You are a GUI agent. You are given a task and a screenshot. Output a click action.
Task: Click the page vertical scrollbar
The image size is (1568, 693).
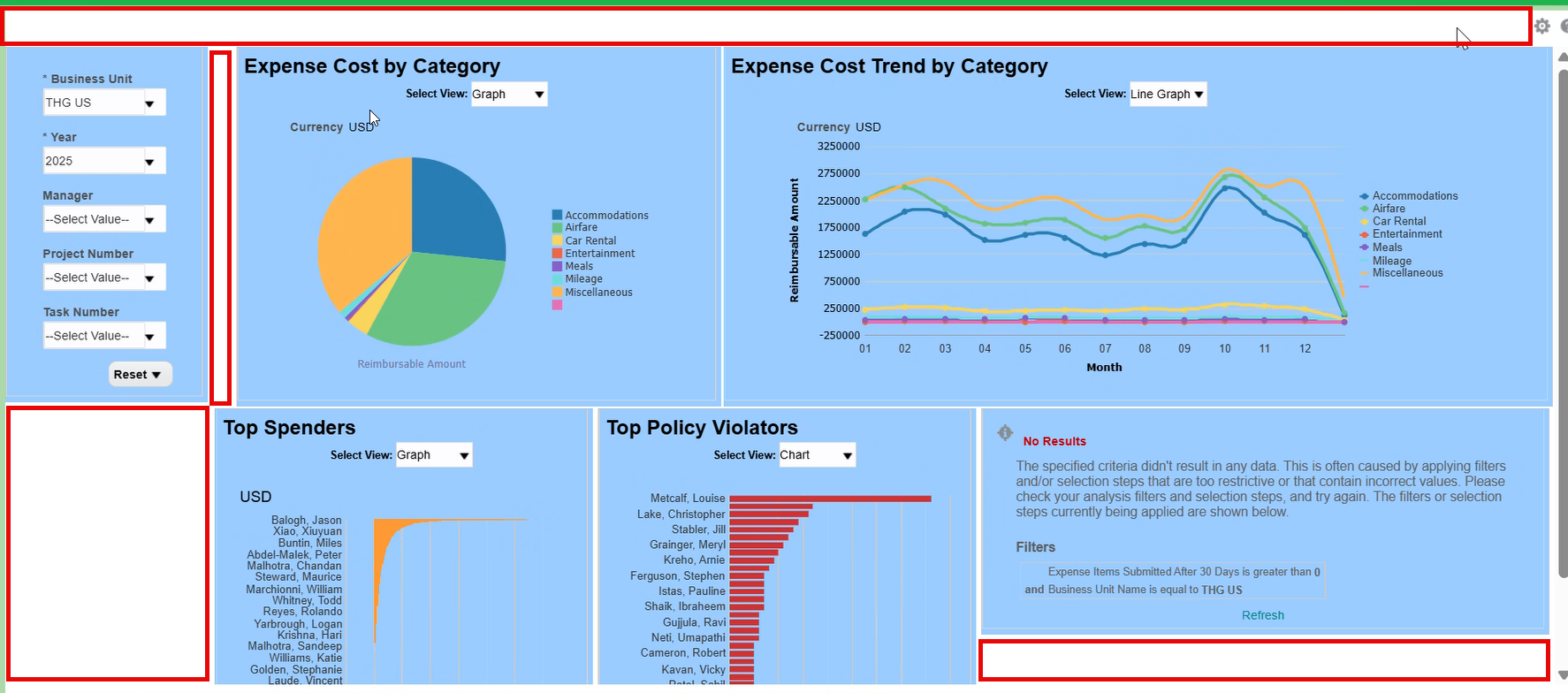[x=1562, y=323]
